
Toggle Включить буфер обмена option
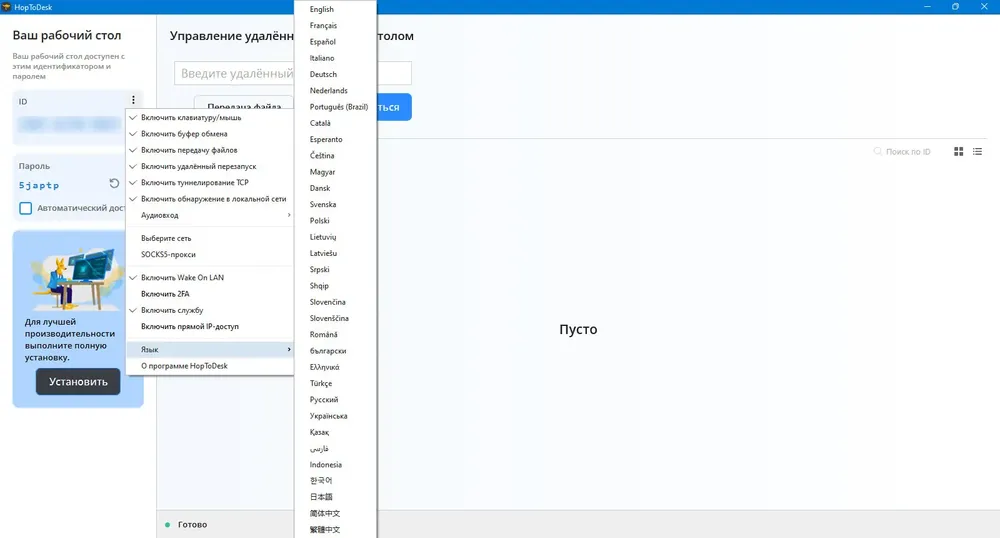(210, 134)
